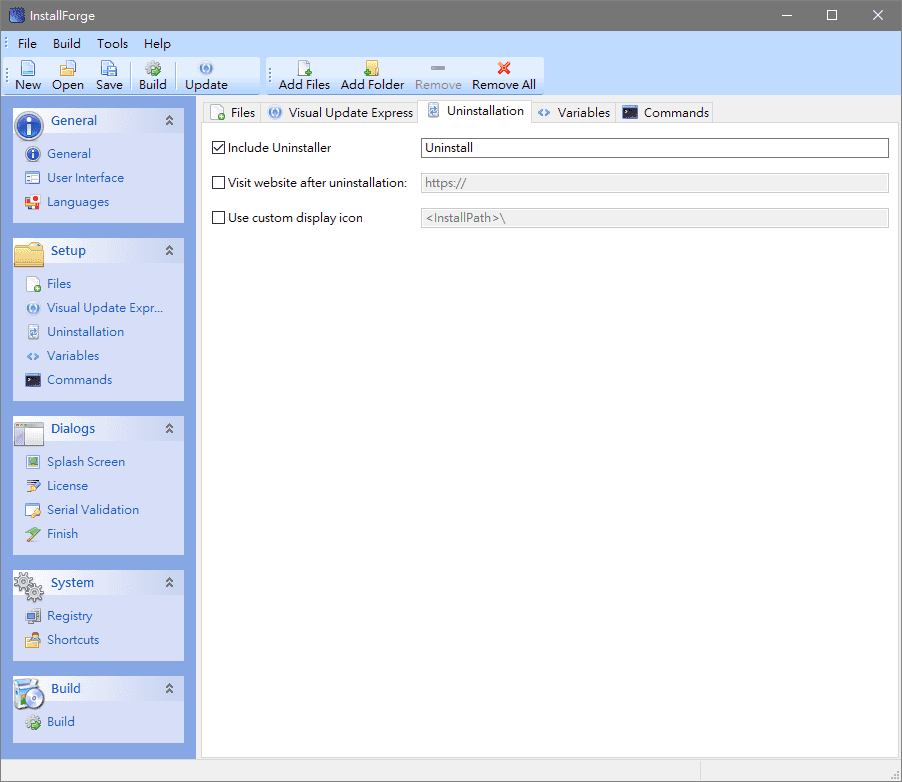Click the Dialogs section header title

point(72,429)
